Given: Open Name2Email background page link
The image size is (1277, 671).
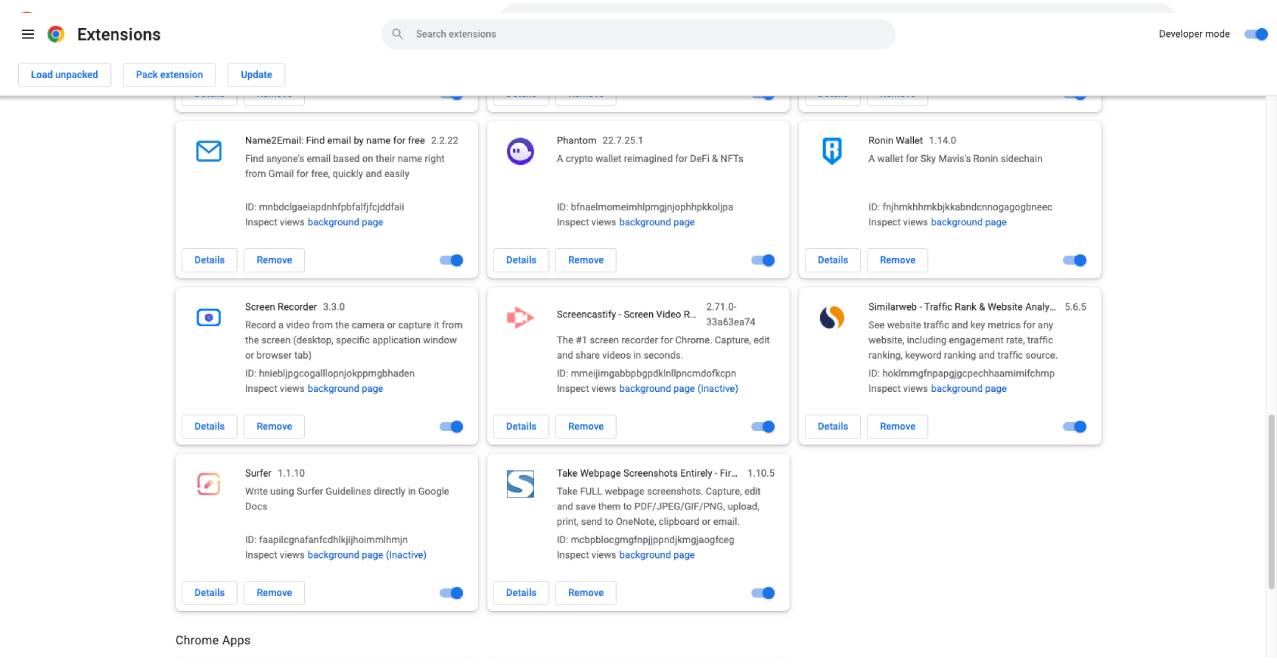Looking at the screenshot, I should click(345, 222).
